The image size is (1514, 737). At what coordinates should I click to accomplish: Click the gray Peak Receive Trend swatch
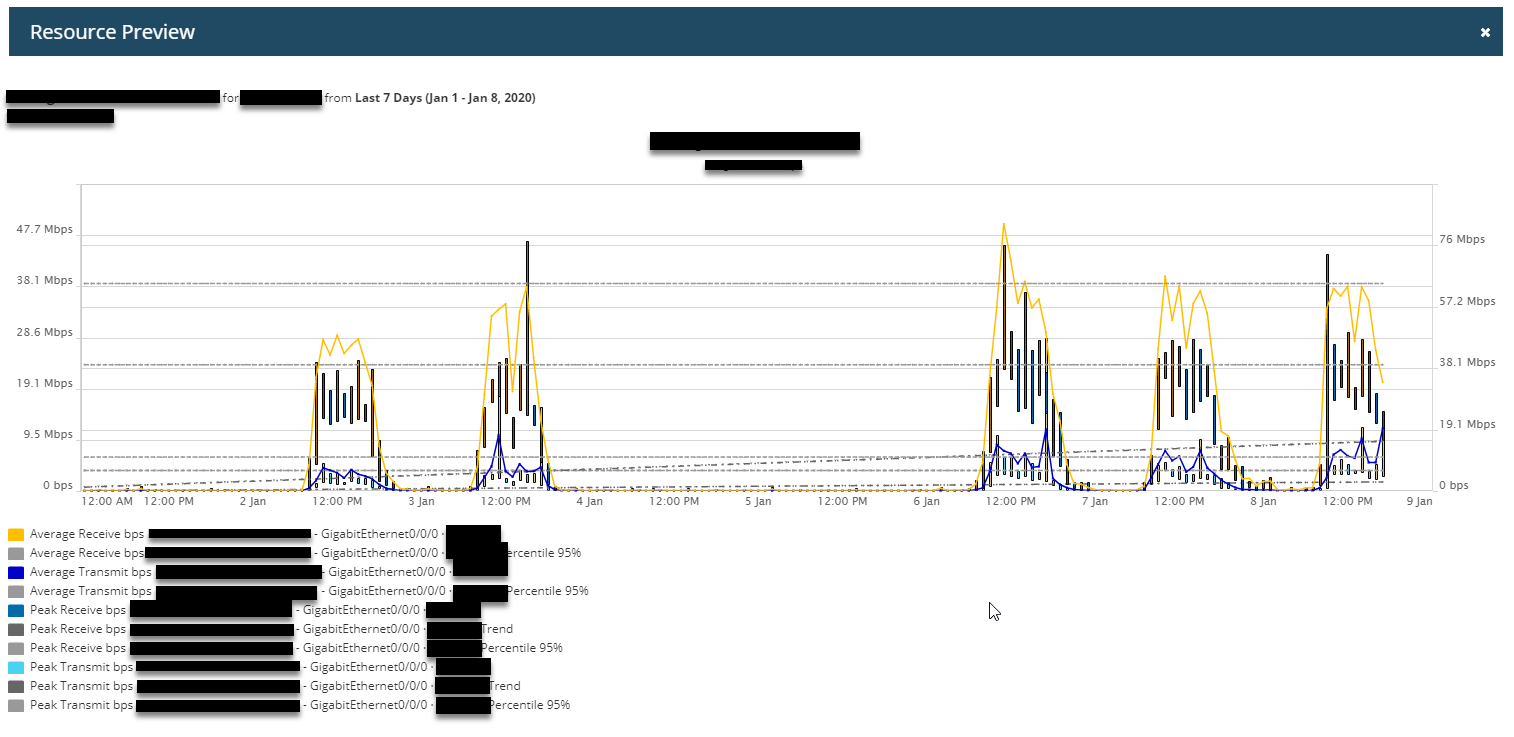point(15,629)
